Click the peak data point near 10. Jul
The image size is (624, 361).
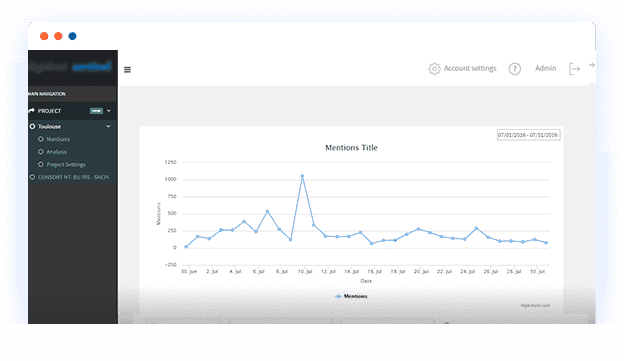pos(302,176)
